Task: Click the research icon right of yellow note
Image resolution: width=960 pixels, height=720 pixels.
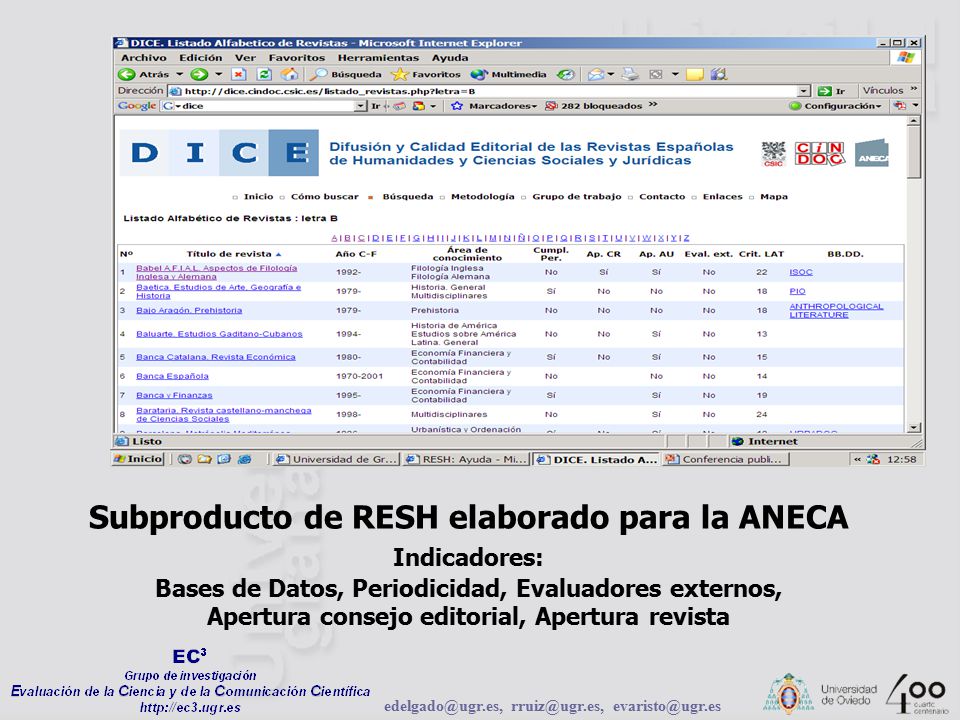Action: point(719,75)
